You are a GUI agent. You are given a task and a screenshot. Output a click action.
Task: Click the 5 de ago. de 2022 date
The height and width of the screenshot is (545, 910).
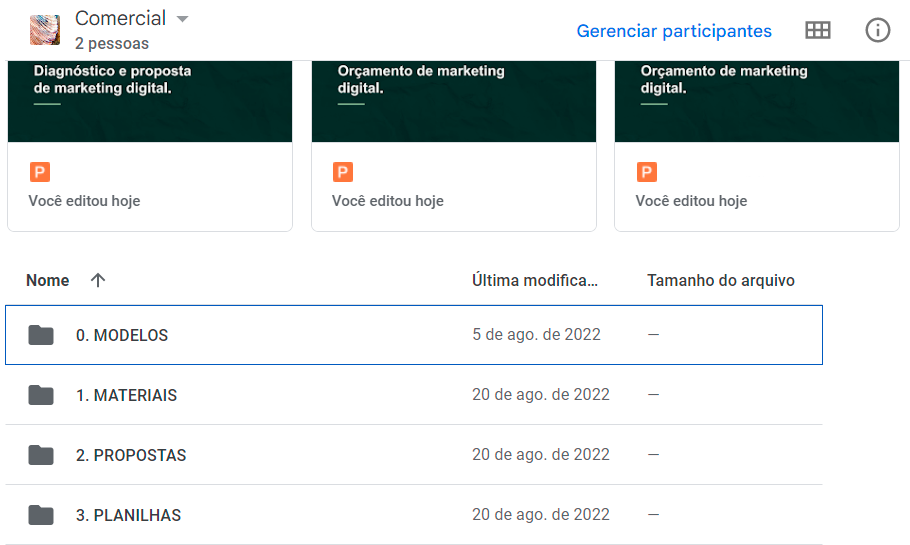[x=536, y=334]
